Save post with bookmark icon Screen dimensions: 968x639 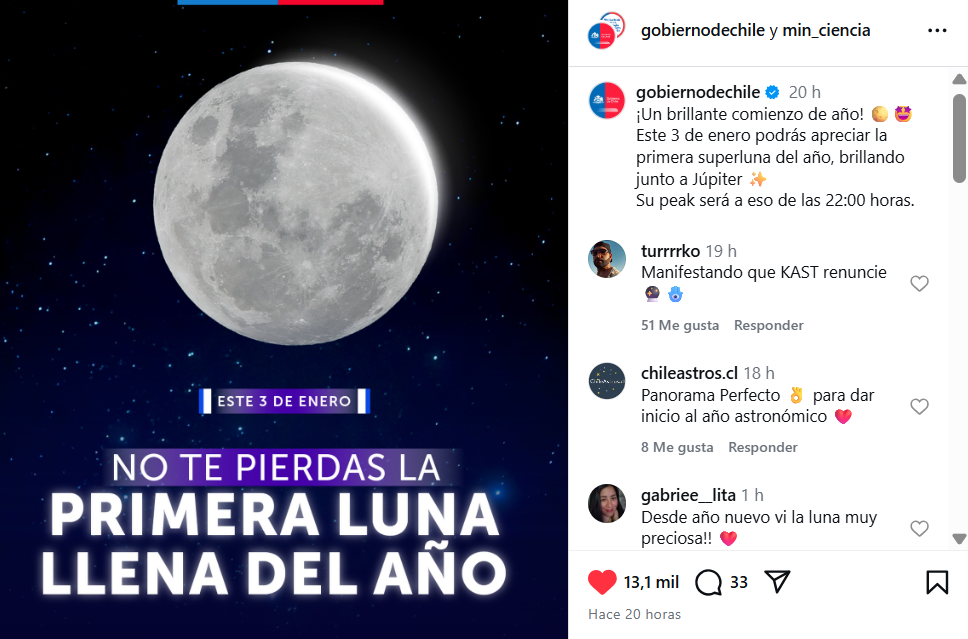point(937,582)
